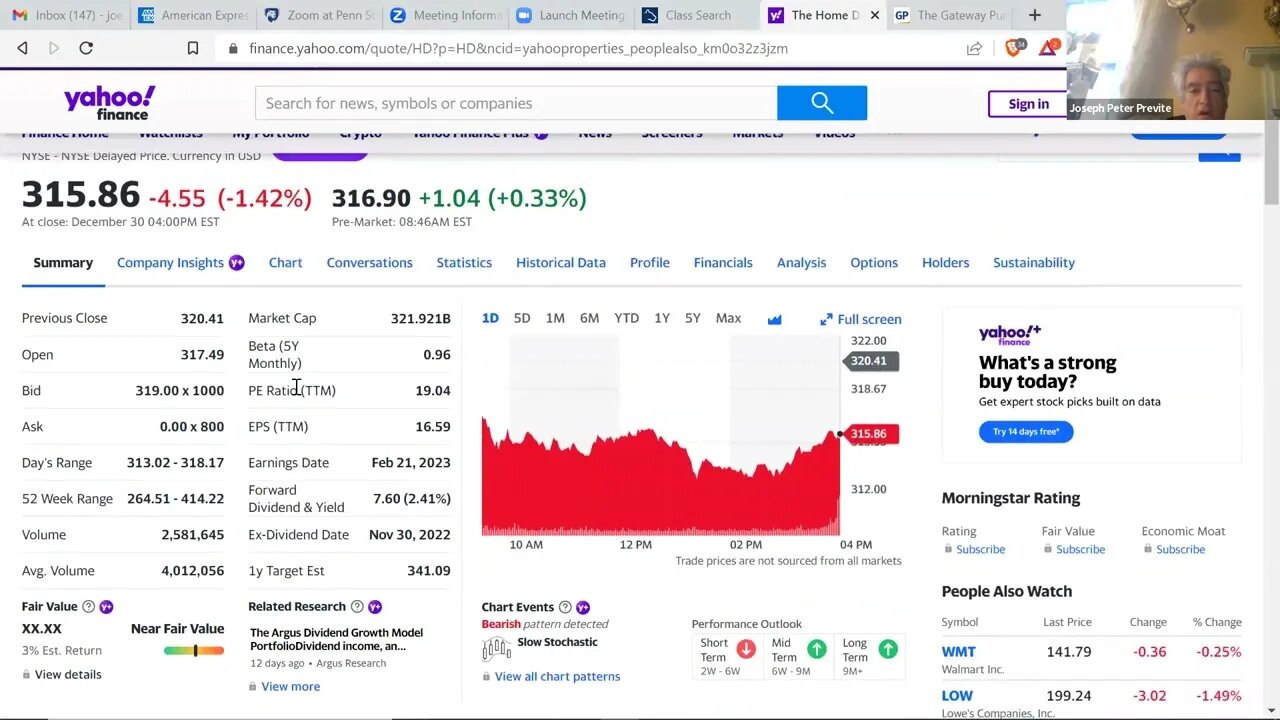The height and width of the screenshot is (720, 1280).
Task: Switch to Class Search tab
Action: [x=697, y=15]
